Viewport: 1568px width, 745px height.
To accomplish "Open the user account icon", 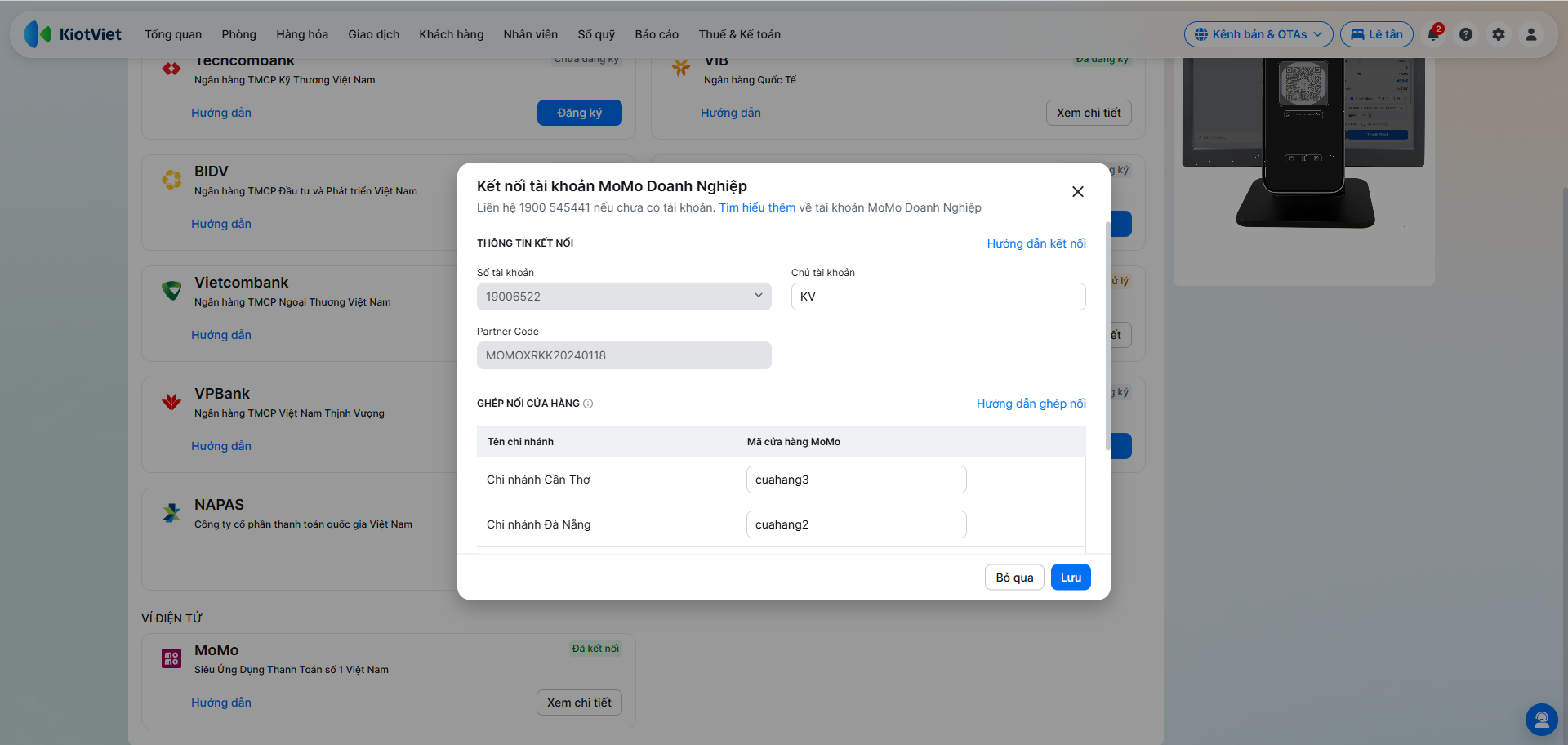I will (1531, 34).
